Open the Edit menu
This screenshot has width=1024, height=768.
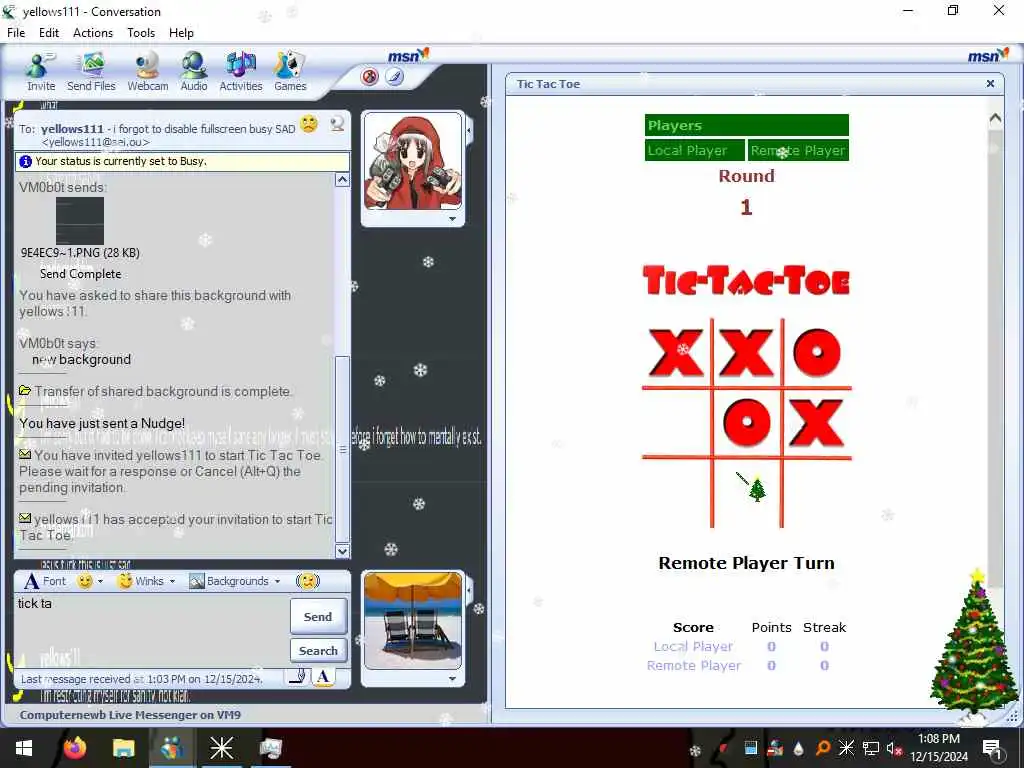(49, 33)
